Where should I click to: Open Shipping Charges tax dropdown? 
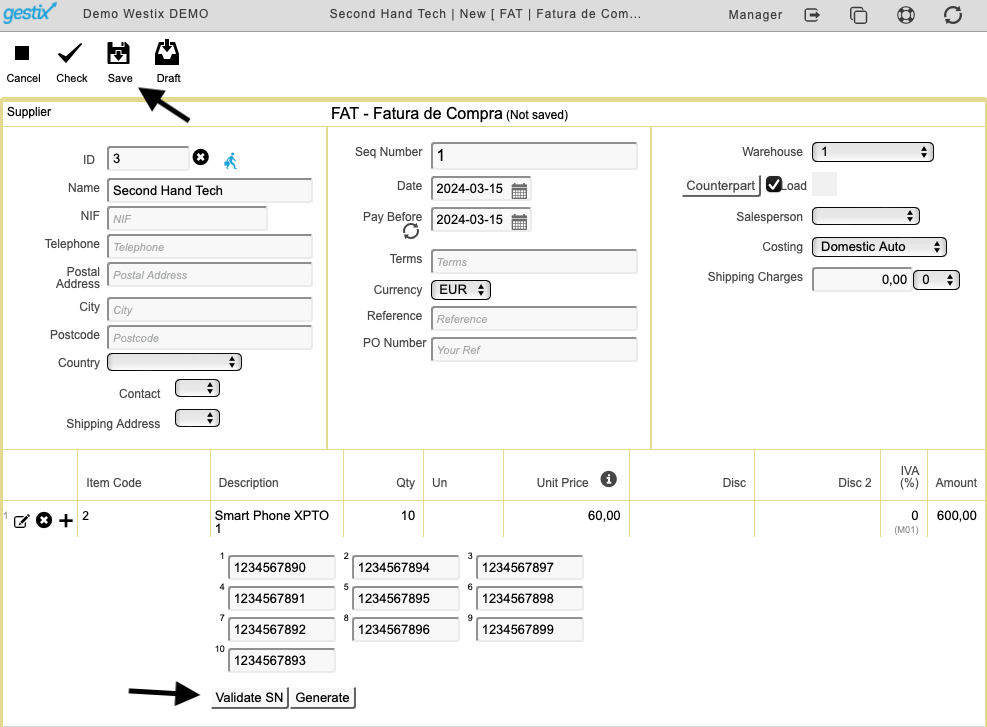coord(937,279)
